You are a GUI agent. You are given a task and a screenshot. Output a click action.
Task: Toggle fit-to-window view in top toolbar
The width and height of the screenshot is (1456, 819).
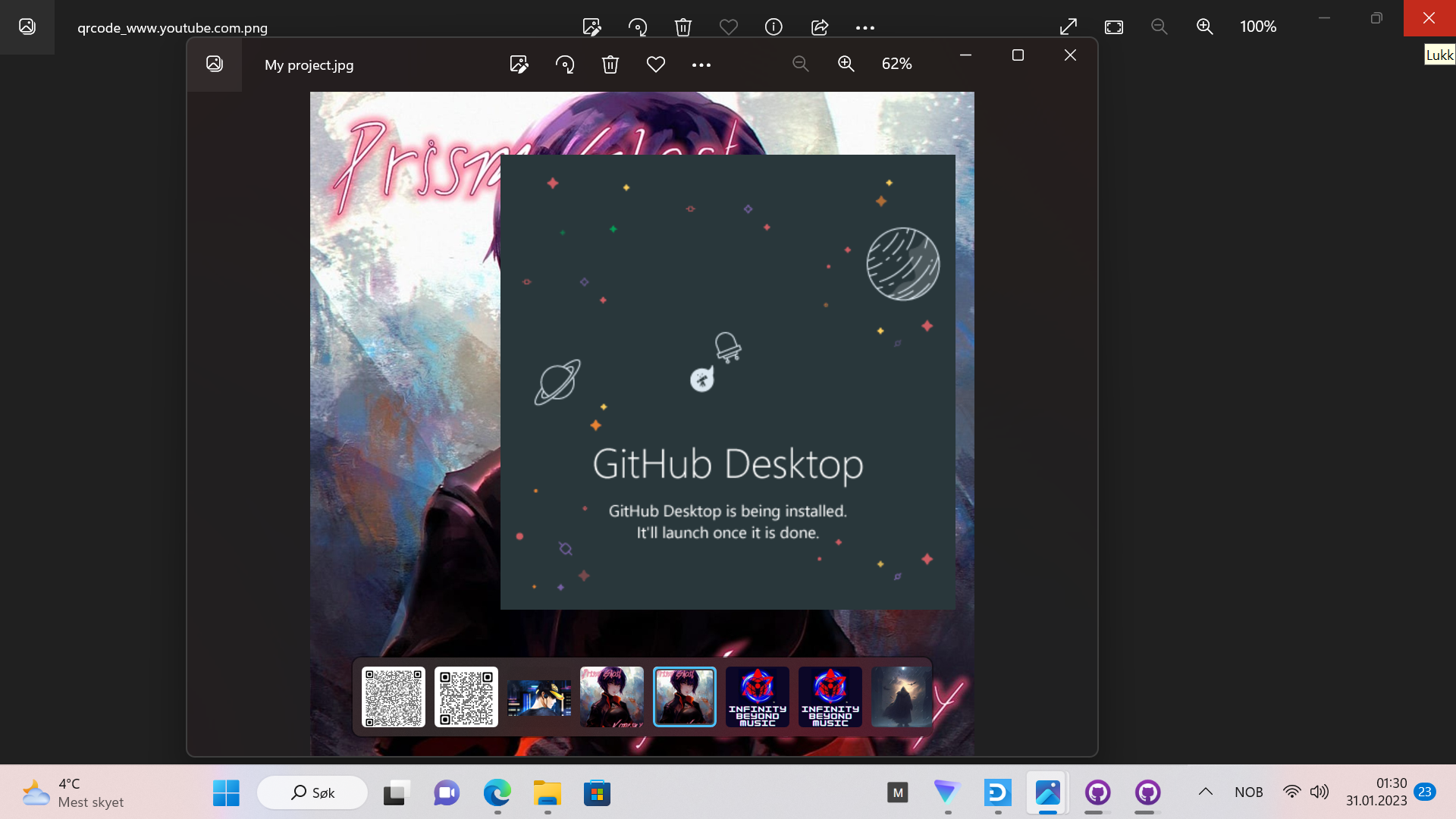pos(1114,27)
